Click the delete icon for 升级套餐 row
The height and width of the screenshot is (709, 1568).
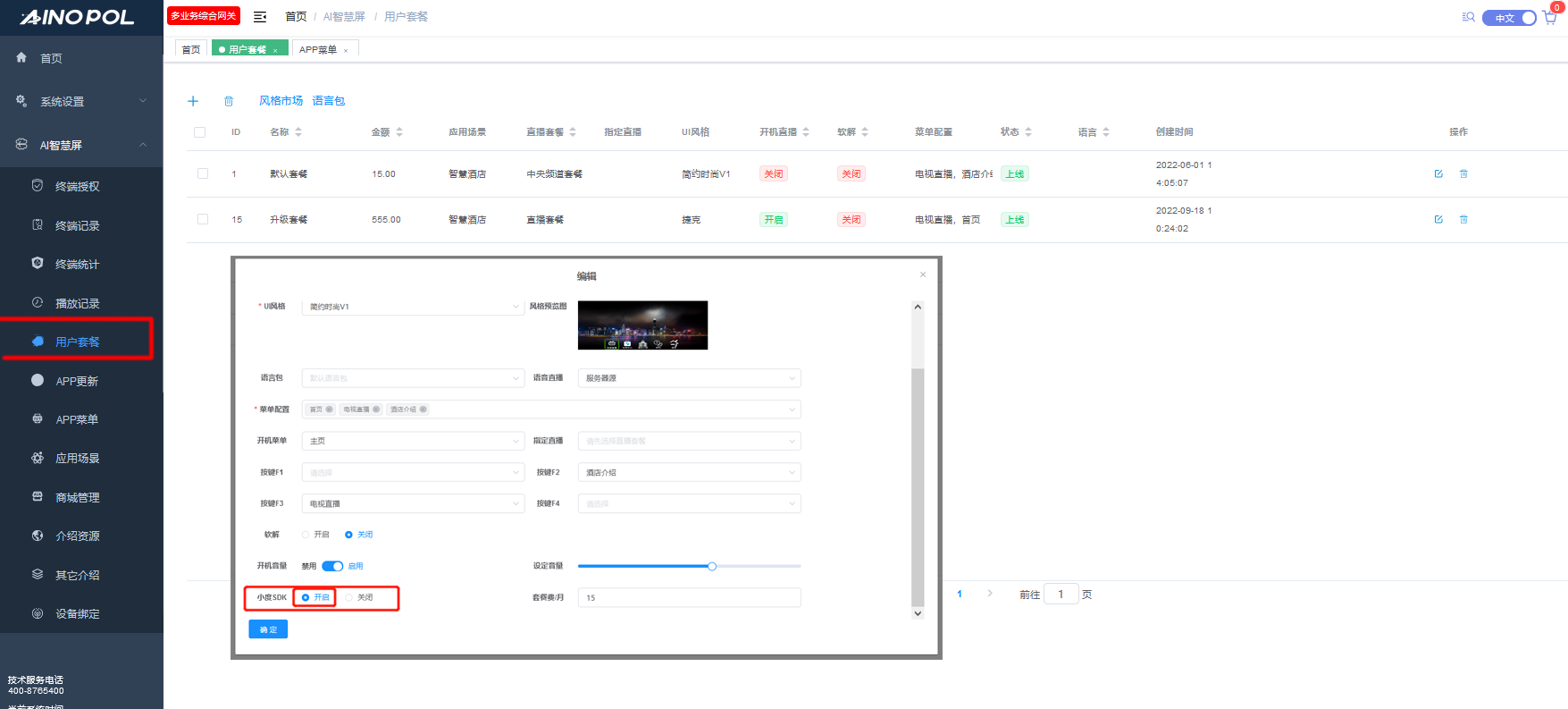tap(1463, 220)
